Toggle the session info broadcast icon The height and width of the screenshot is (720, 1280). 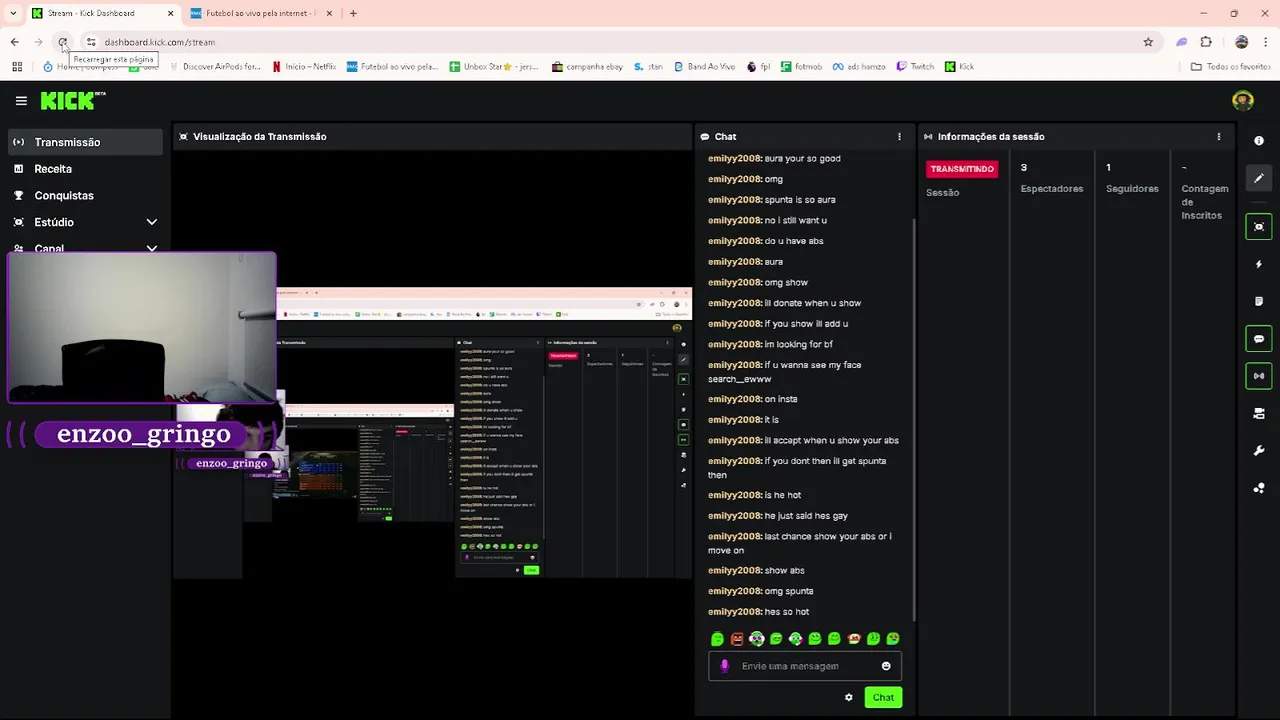[x=1259, y=376]
